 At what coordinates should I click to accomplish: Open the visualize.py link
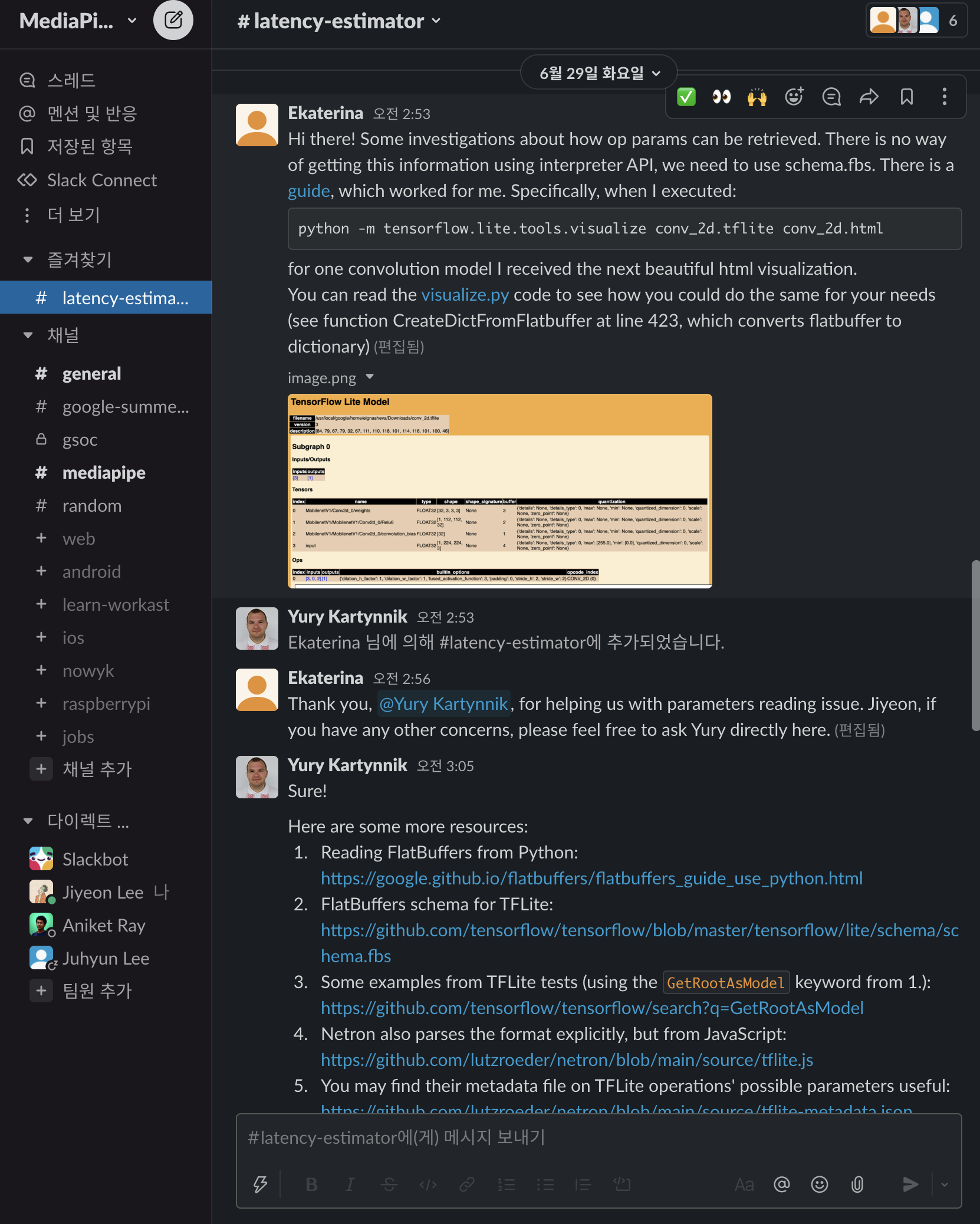coord(465,295)
